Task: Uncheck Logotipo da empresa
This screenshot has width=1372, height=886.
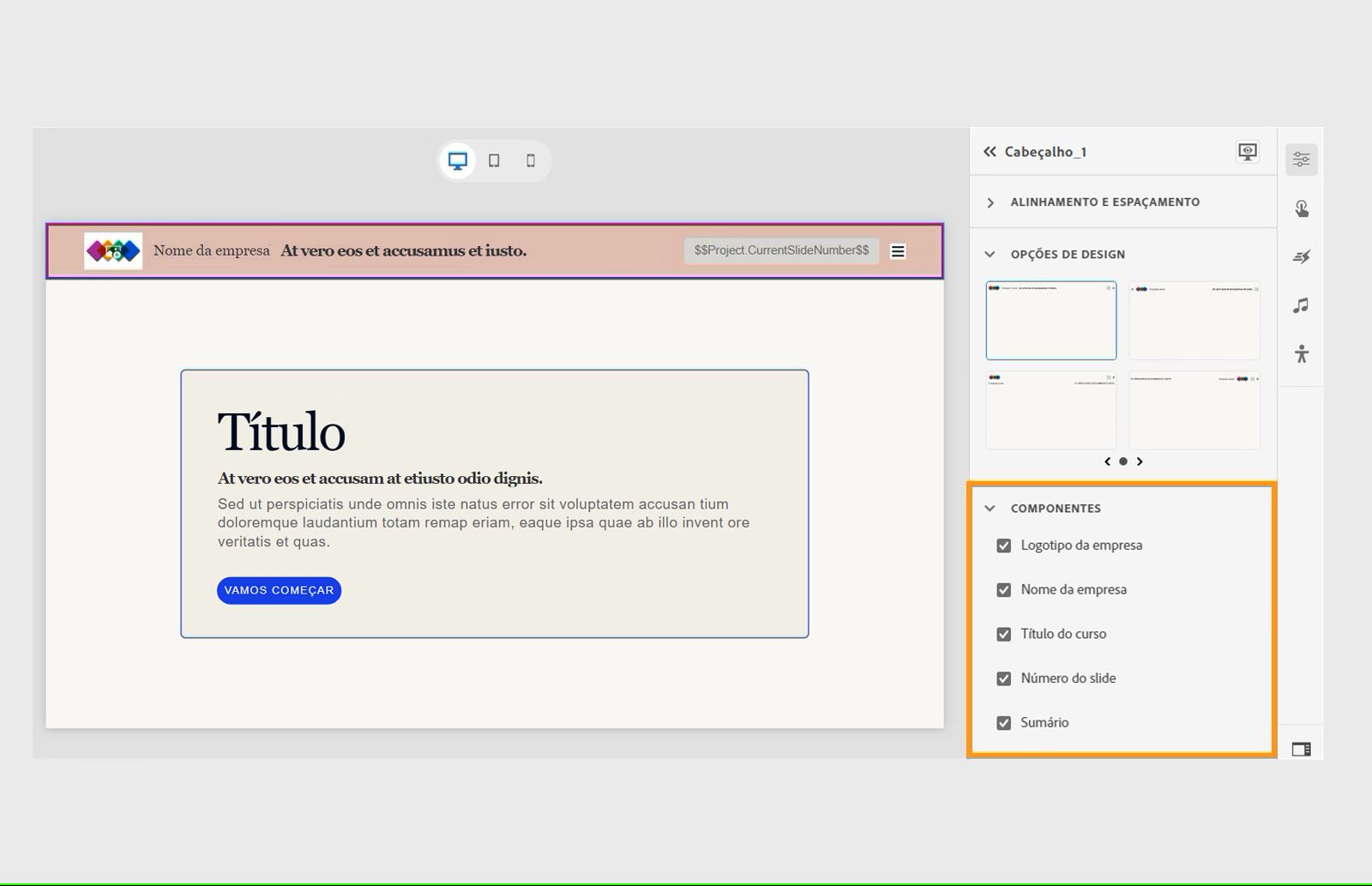Action: 1003,545
